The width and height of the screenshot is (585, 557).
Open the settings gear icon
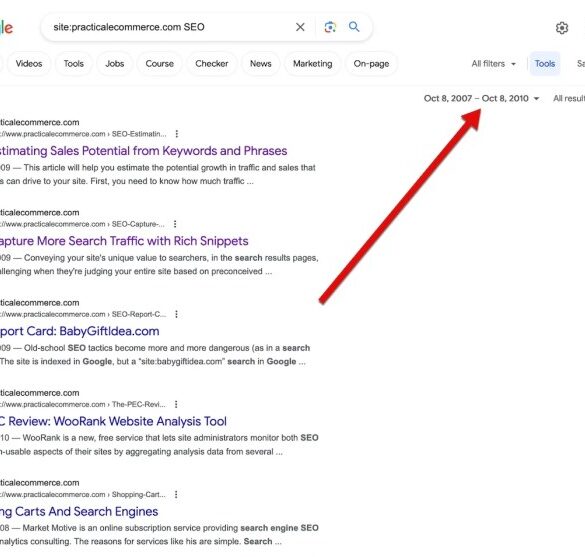coord(561,28)
